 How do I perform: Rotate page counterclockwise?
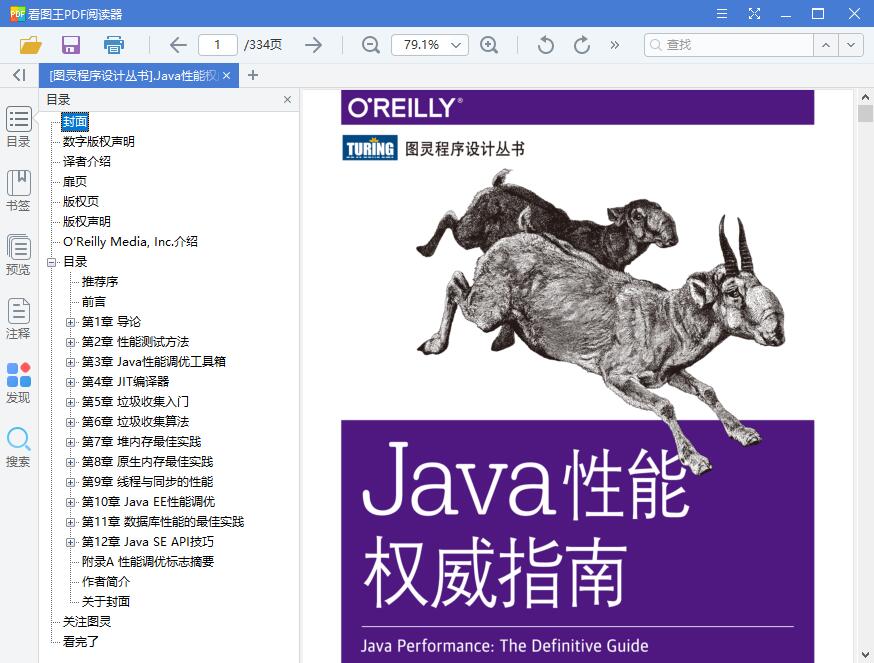[x=546, y=45]
